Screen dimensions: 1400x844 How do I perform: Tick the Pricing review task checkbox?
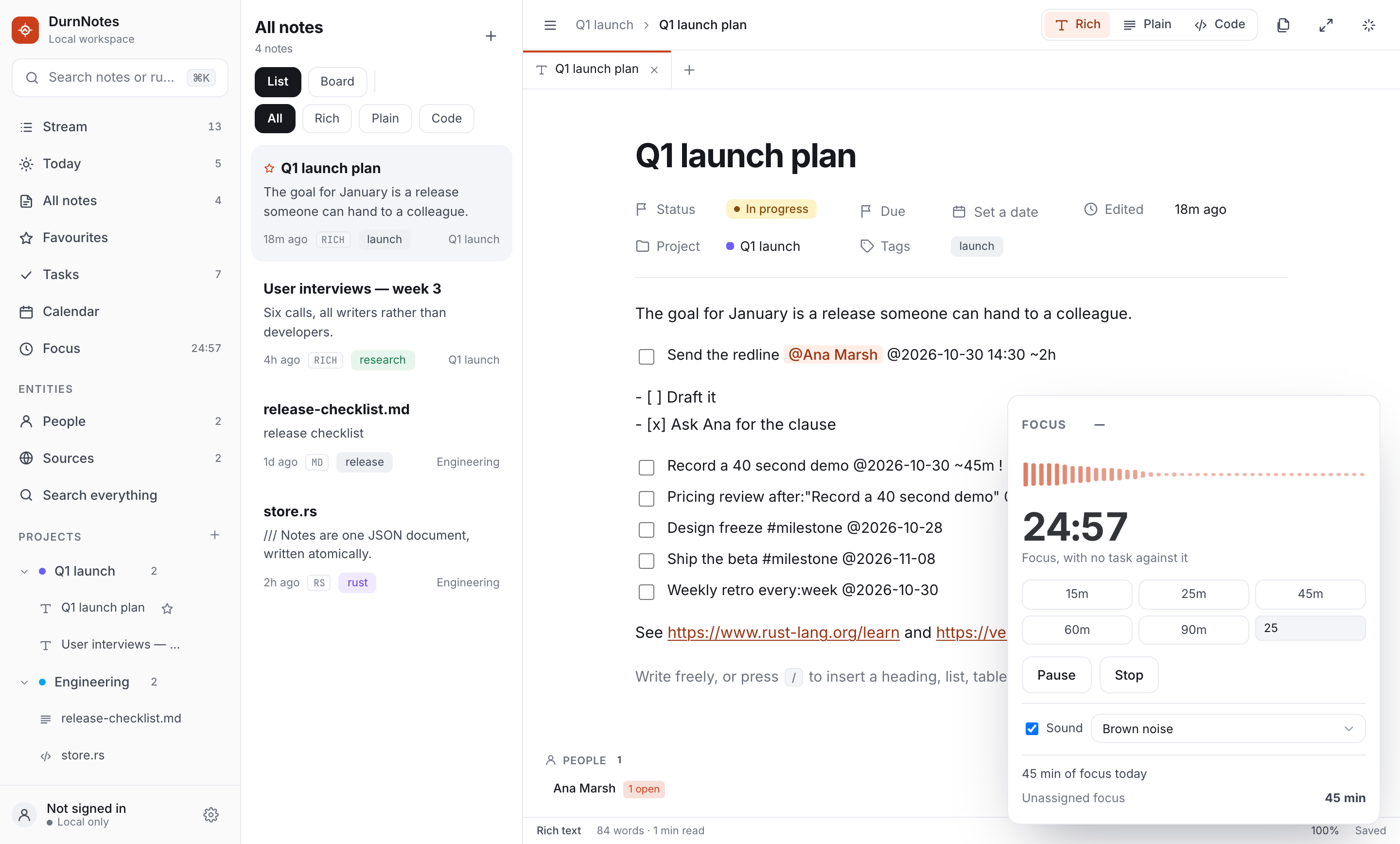click(646, 498)
